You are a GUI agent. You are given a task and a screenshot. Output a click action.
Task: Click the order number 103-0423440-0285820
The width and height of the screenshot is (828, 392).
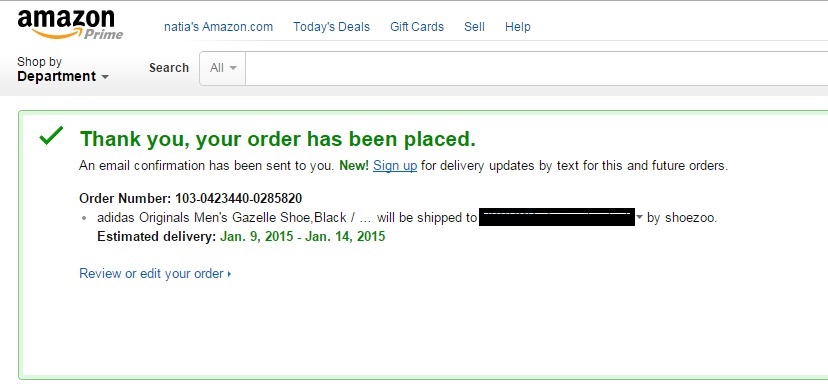point(239,199)
